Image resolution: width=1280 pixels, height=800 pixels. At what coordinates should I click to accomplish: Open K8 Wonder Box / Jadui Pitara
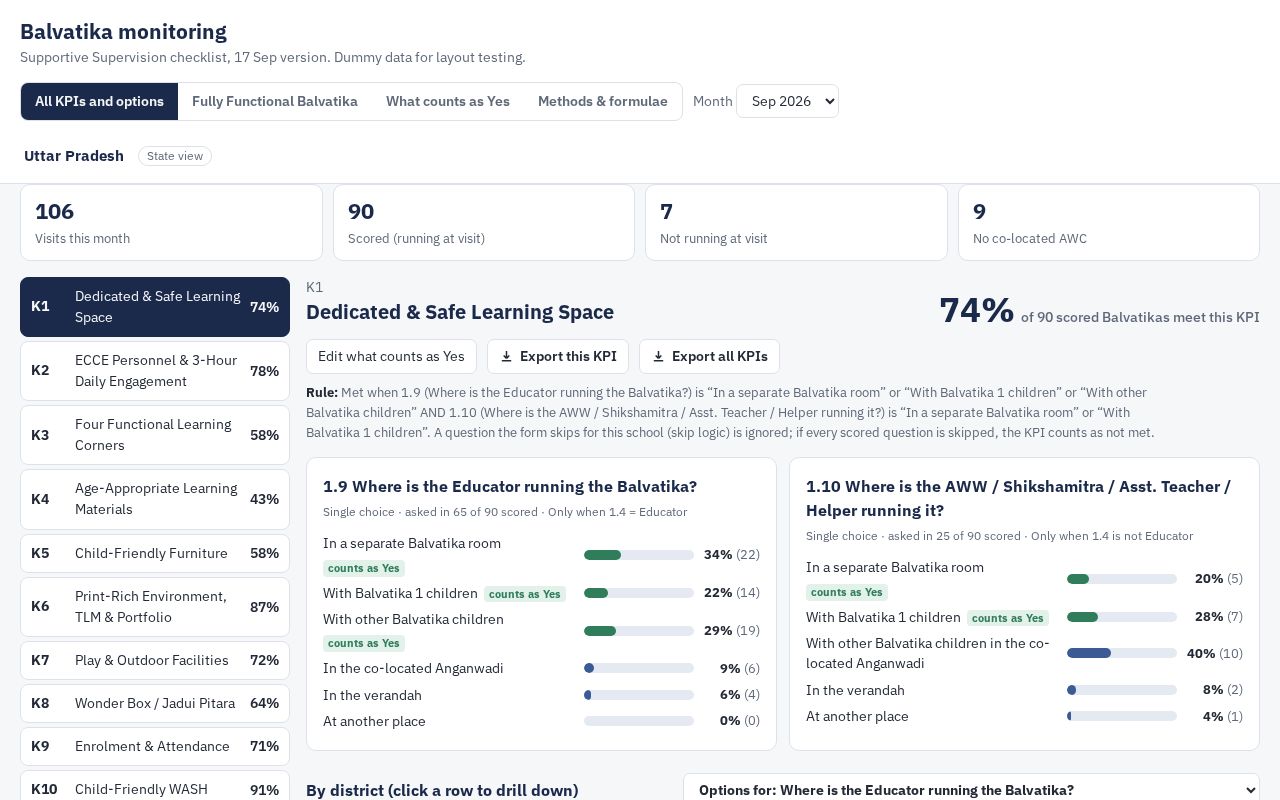coord(155,704)
